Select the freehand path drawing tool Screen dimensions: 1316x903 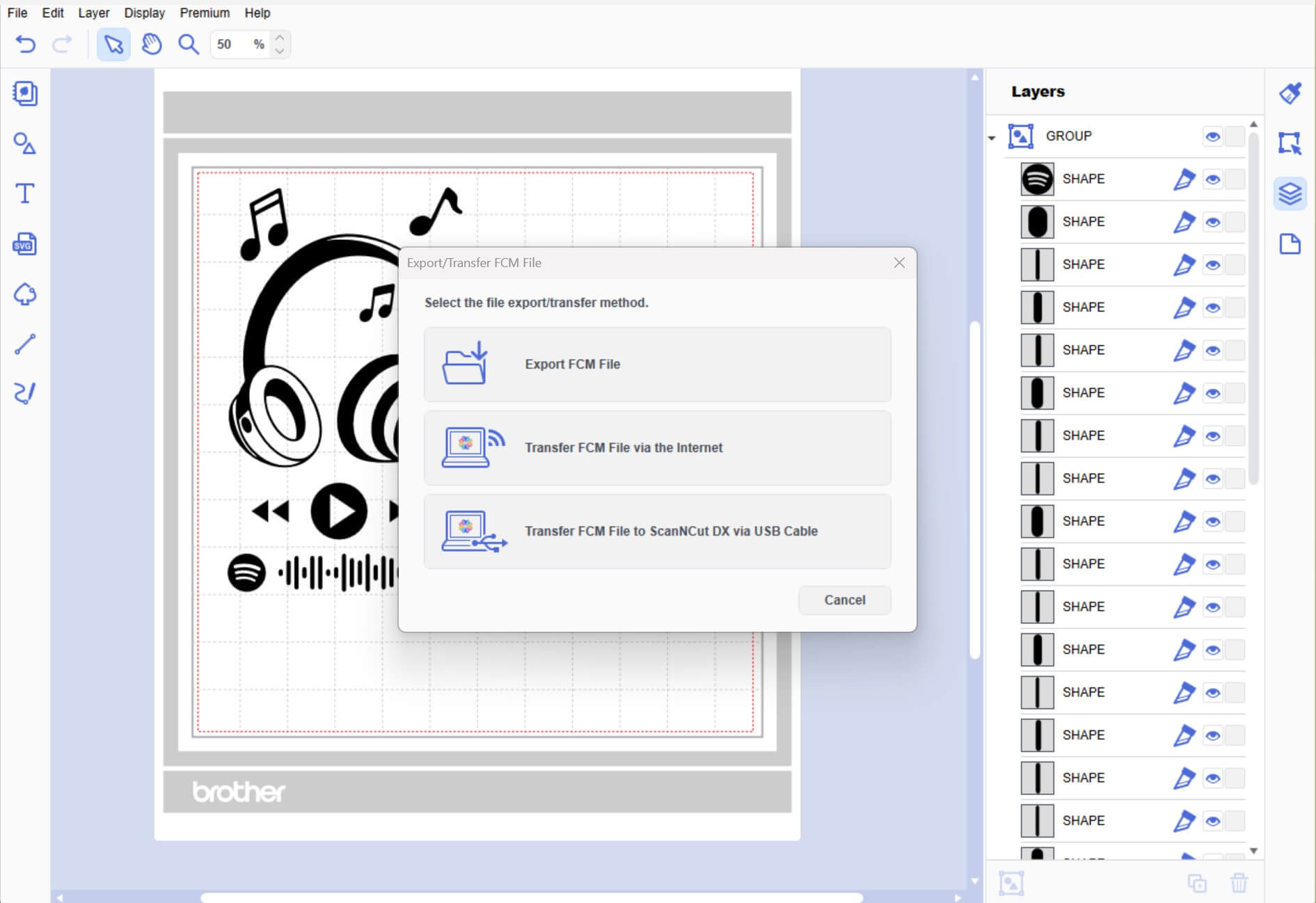(x=25, y=393)
